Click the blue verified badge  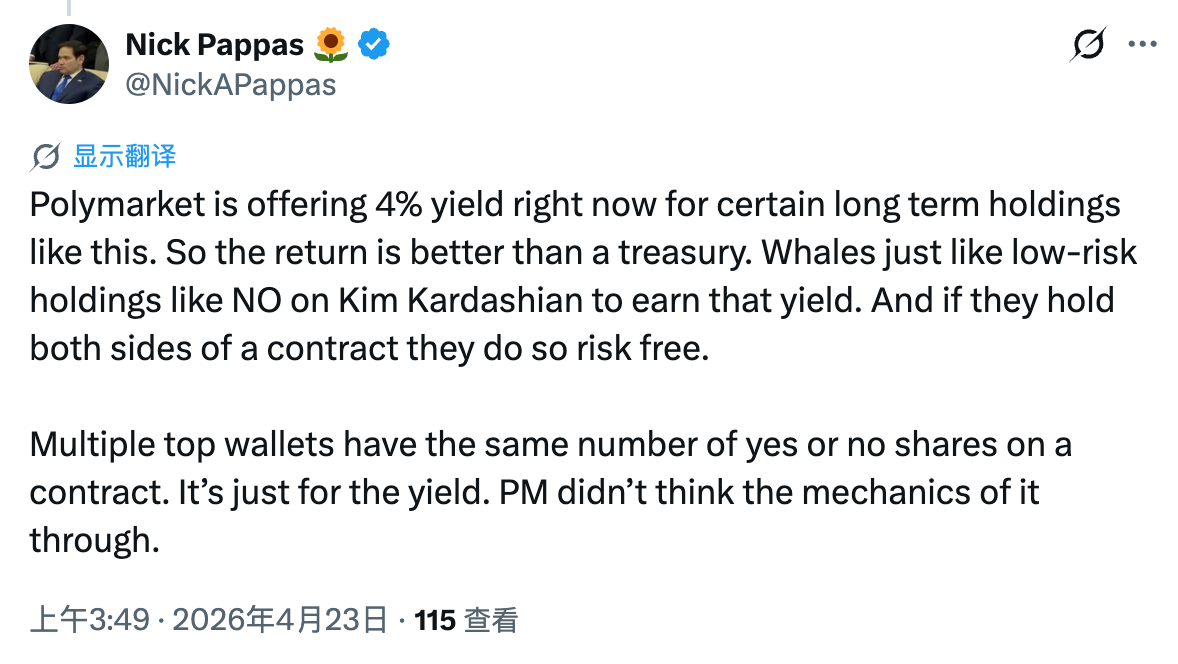pos(375,44)
